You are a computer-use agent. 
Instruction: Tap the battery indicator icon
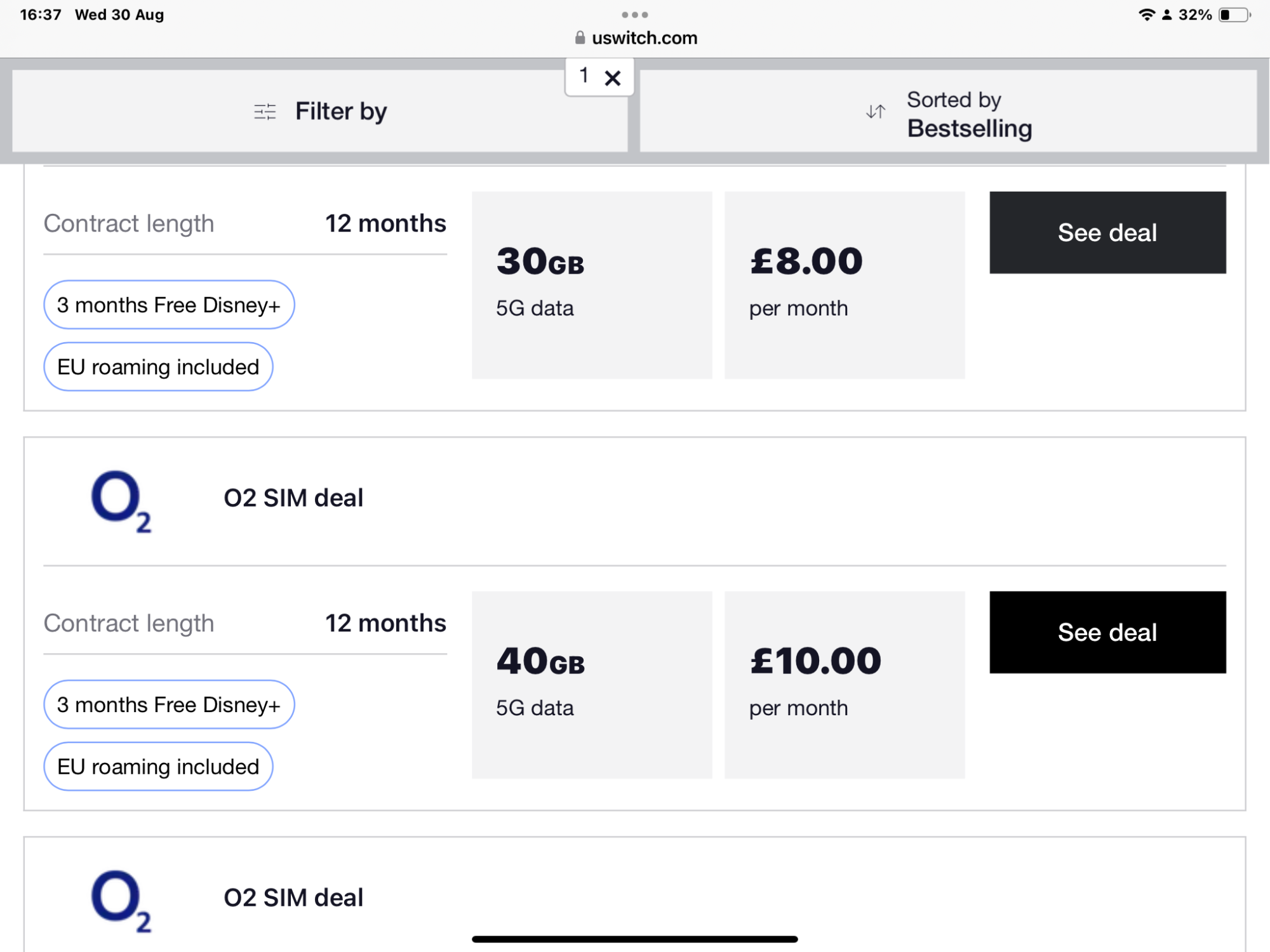[1234, 15]
